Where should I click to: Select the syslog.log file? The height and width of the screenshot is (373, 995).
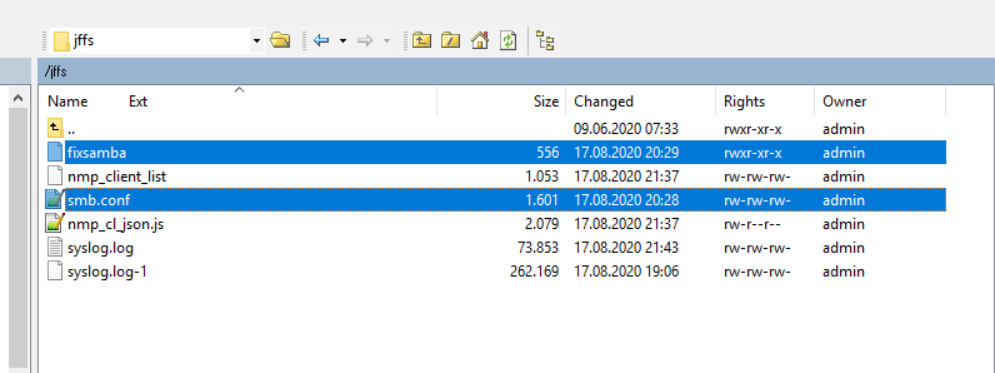pyautogui.click(x=496, y=247)
